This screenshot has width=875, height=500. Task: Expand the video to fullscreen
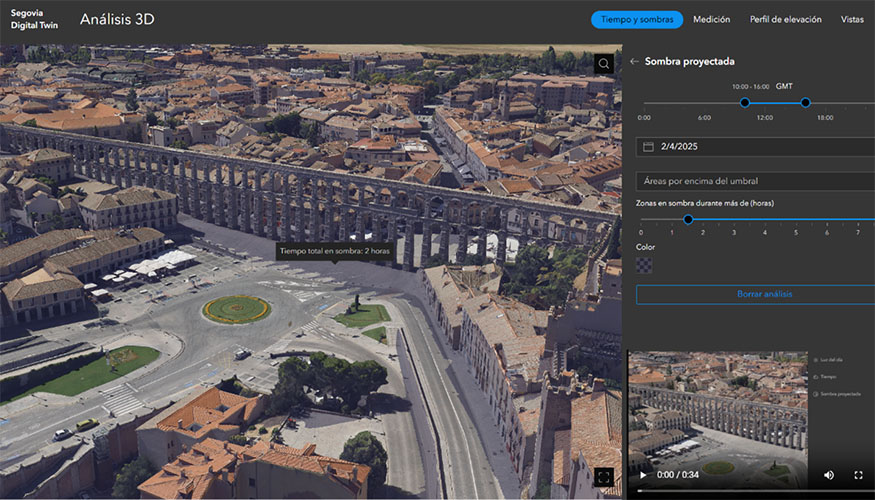click(857, 475)
